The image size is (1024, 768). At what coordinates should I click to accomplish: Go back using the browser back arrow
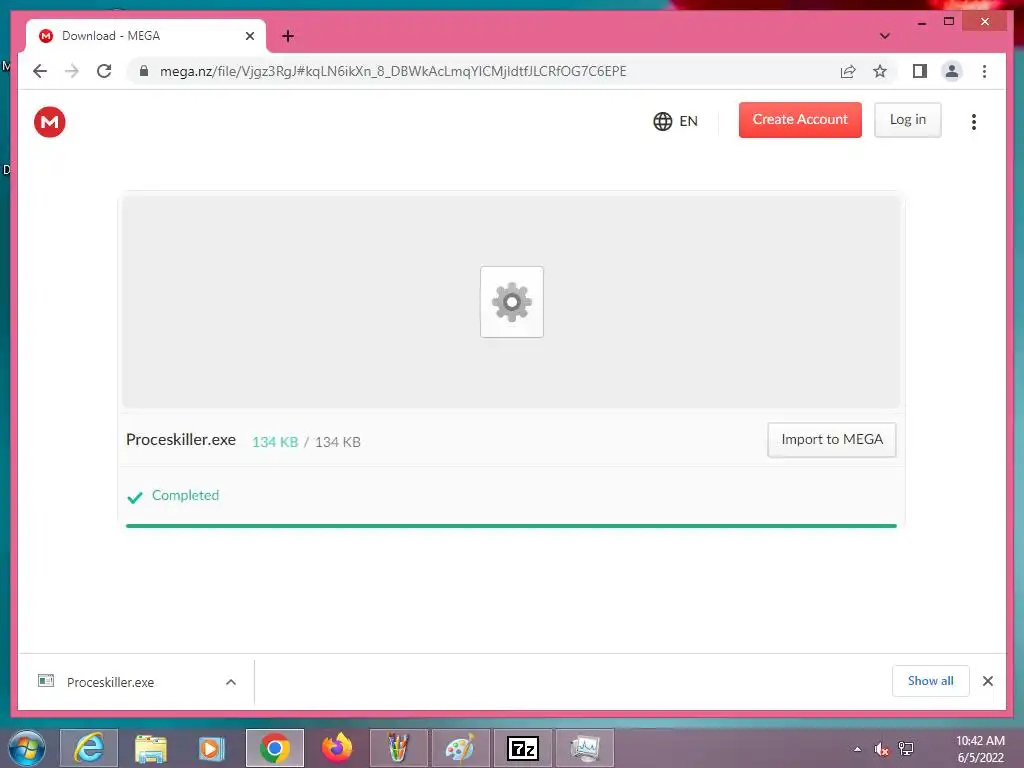pyautogui.click(x=40, y=71)
